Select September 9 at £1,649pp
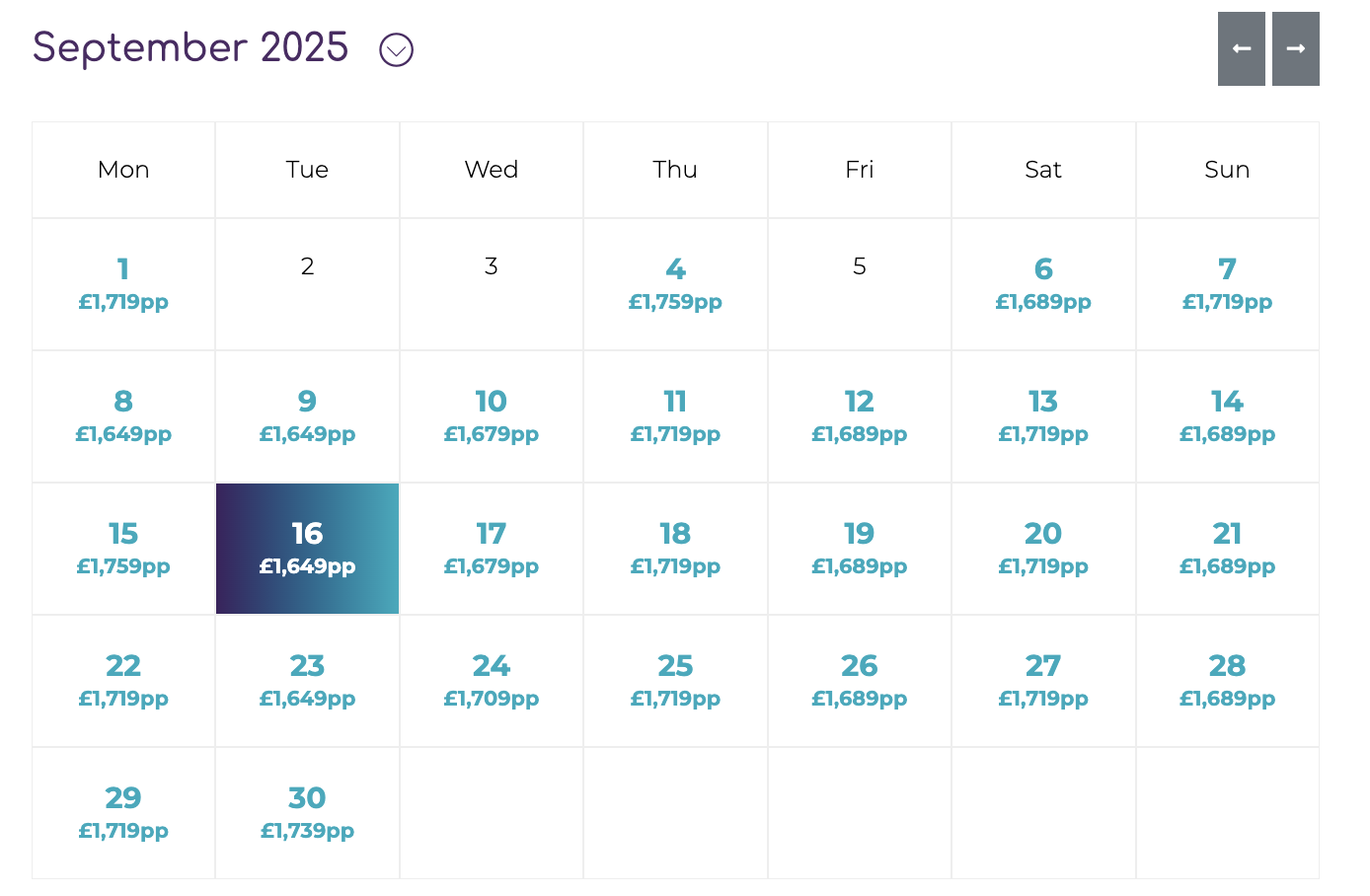This screenshot has height=896, width=1370. (307, 416)
